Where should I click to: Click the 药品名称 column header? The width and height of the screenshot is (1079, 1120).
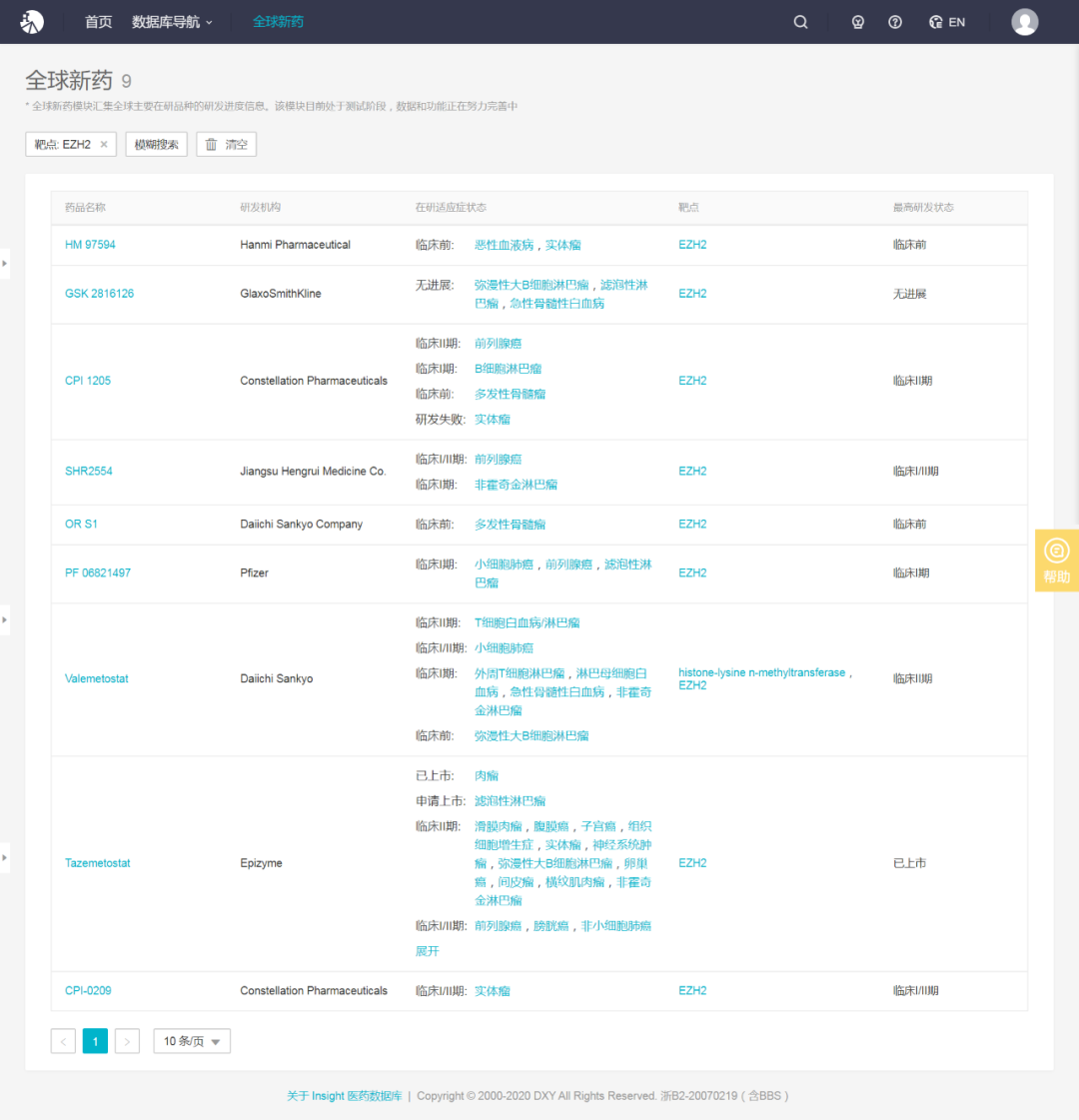point(85,207)
